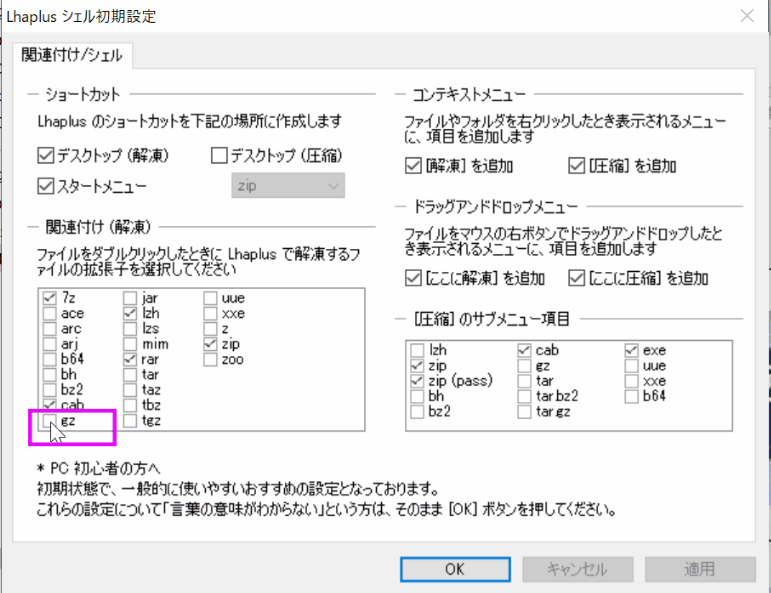Screen dimensions: 771x593
Task: Check bh in association list
Action: pyautogui.click(x=49, y=374)
